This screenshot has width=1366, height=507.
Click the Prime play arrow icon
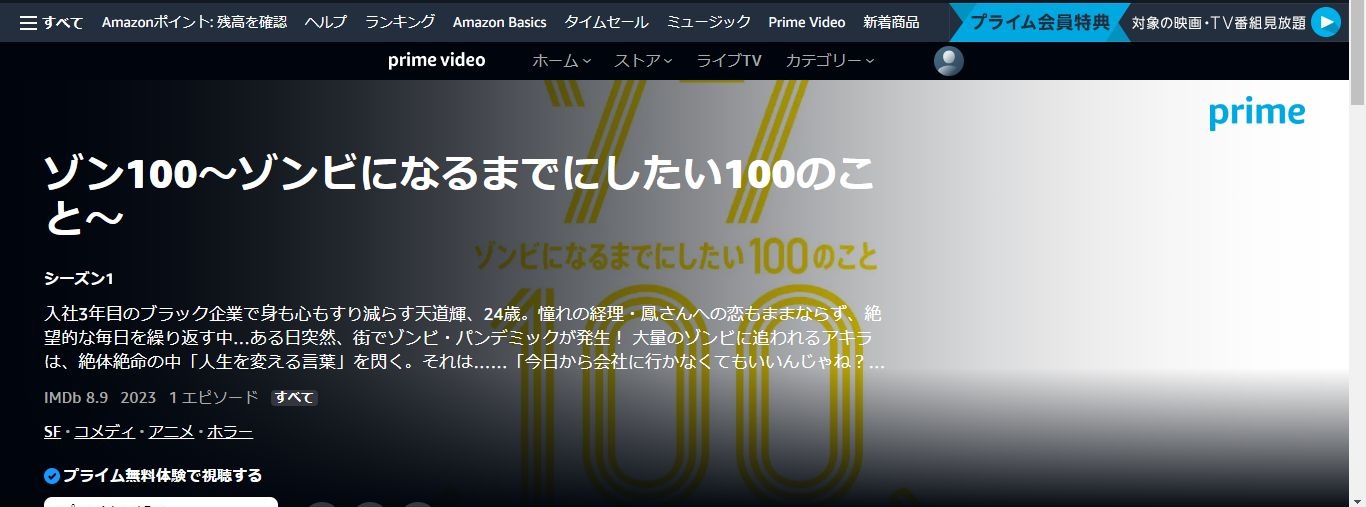tap(1325, 22)
